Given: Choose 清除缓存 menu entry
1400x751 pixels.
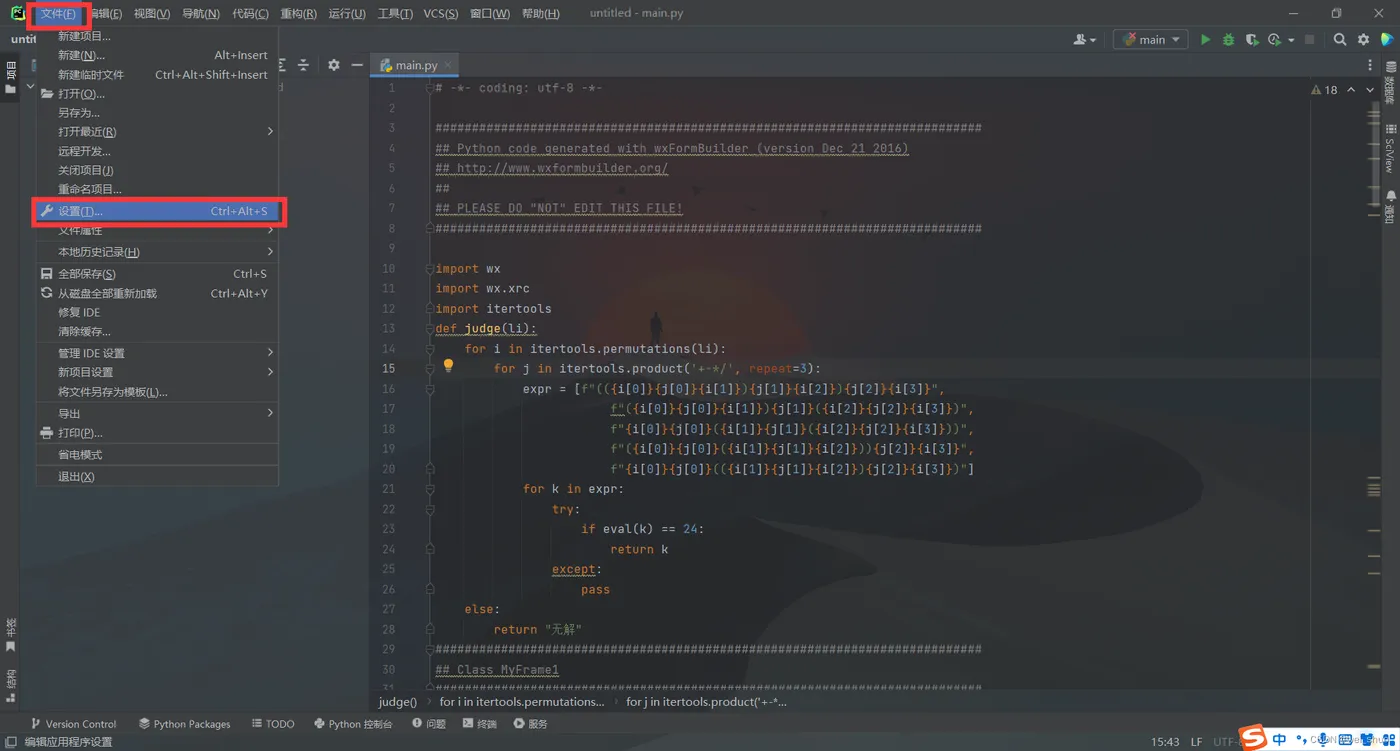Looking at the screenshot, I should 157,331.
